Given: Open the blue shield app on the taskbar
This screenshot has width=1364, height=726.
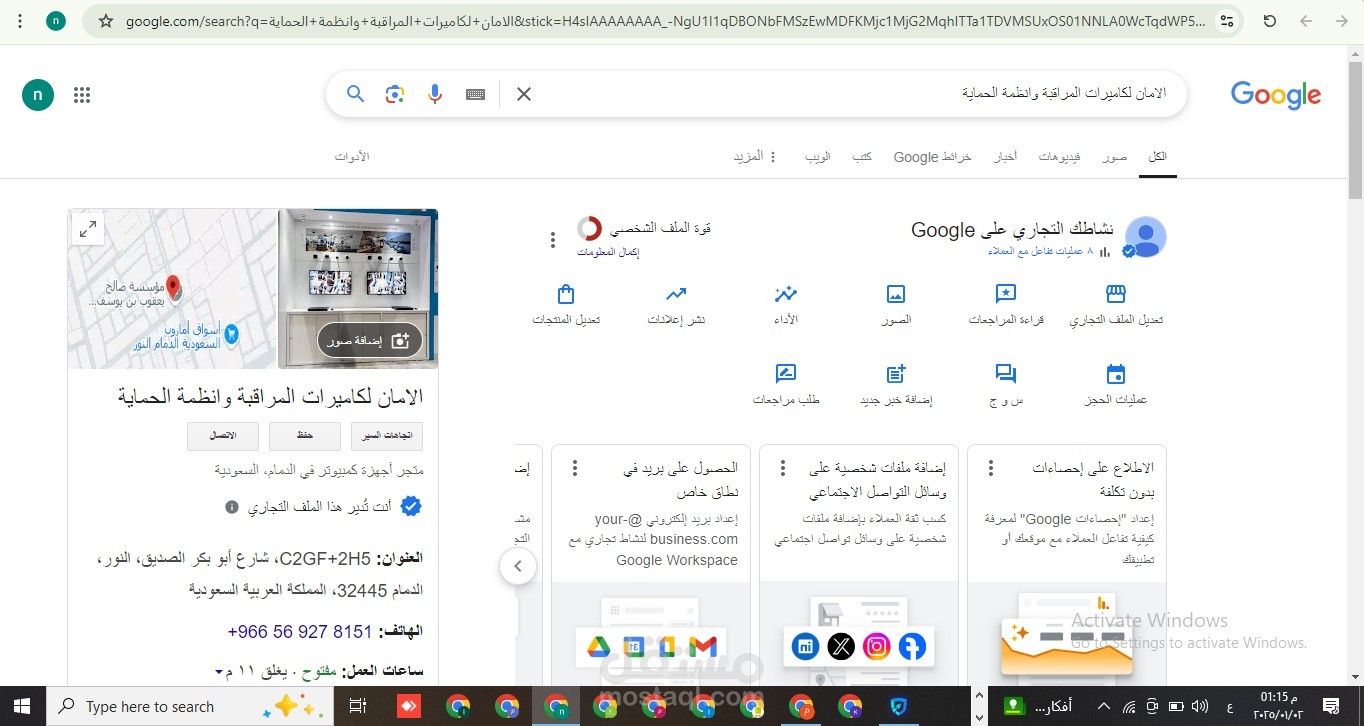Looking at the screenshot, I should click(899, 706).
